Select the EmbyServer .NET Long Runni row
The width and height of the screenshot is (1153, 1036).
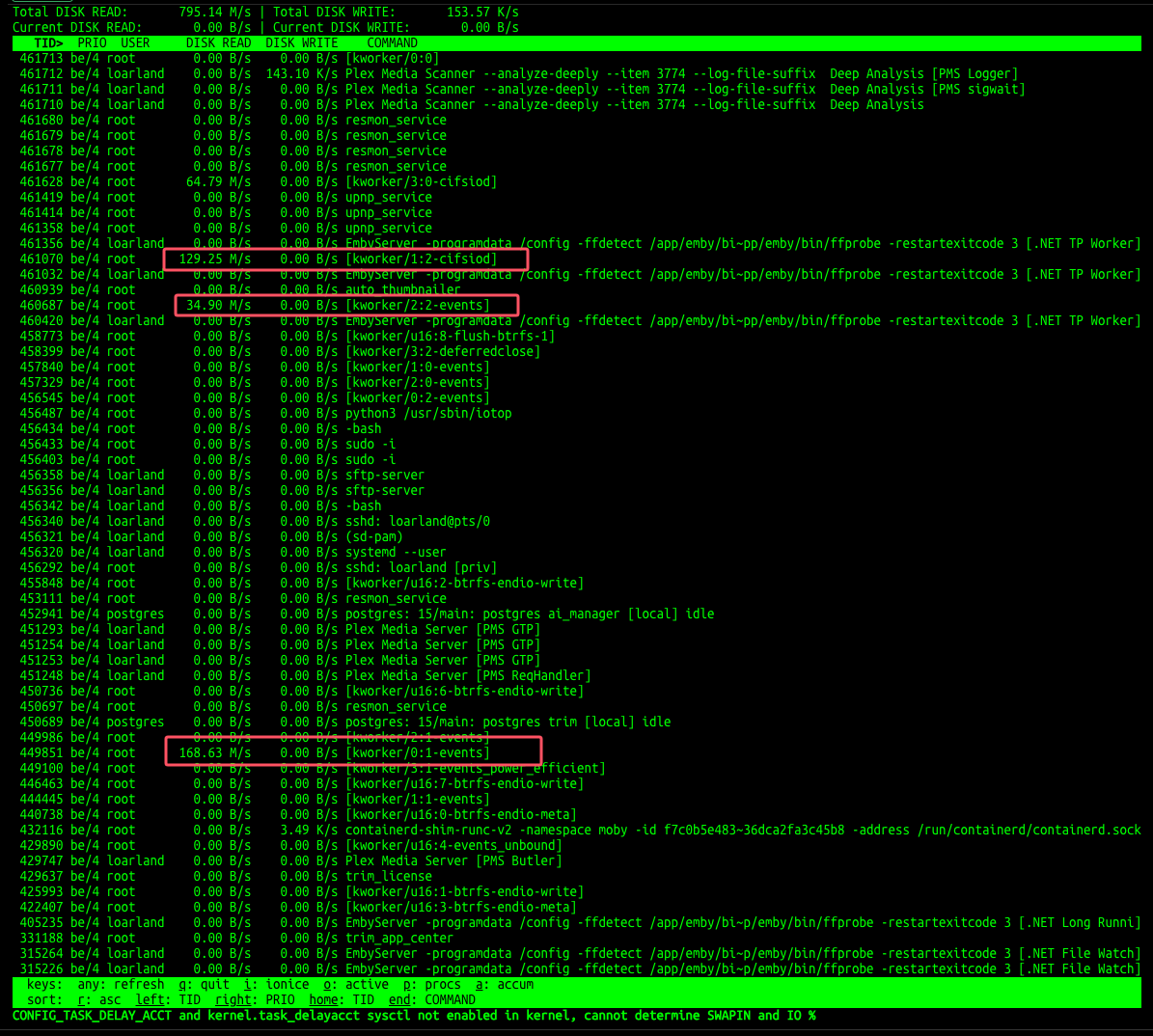click(577, 923)
